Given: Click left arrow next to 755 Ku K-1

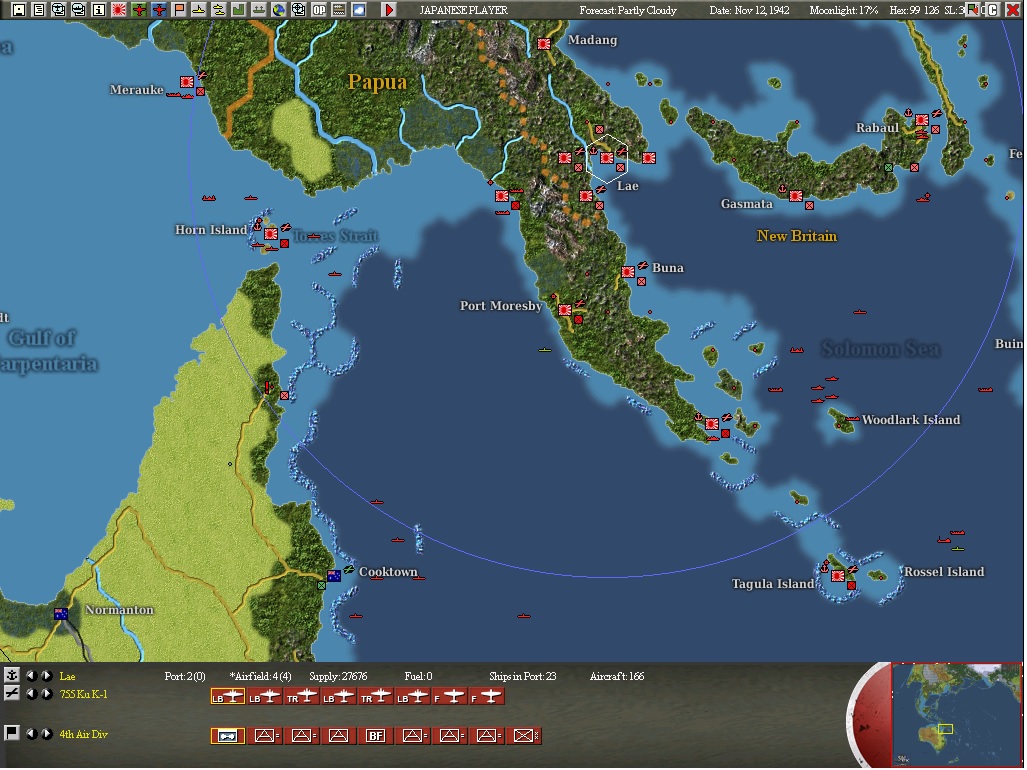Looking at the screenshot, I should (31, 694).
